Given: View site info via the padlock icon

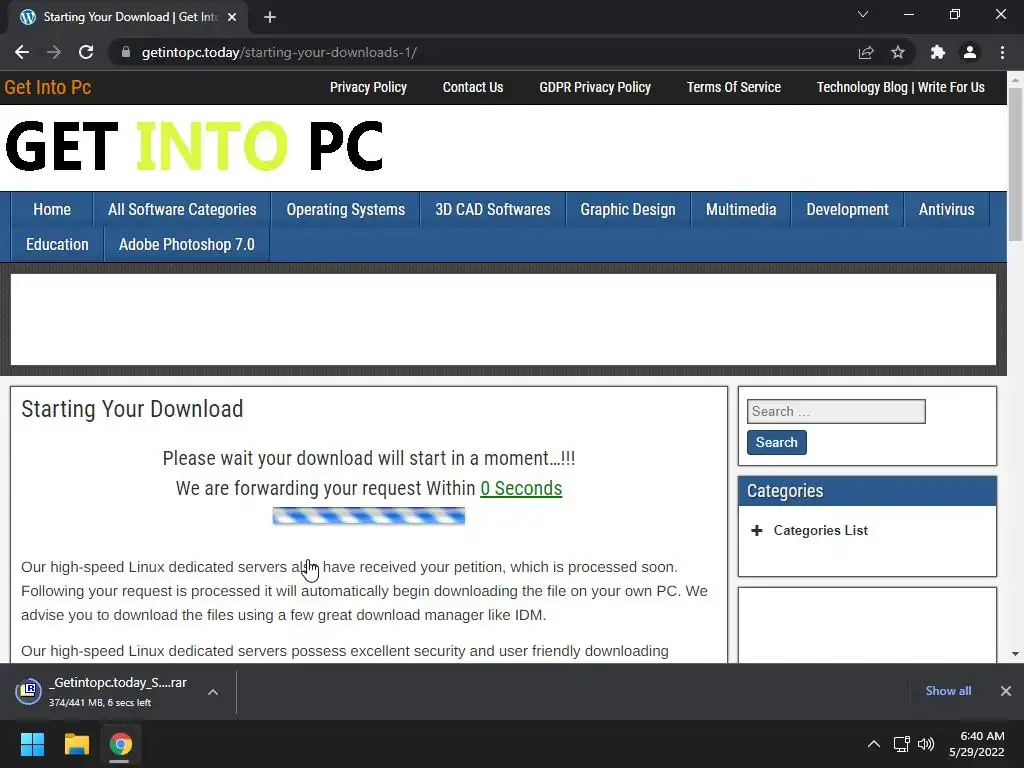Looking at the screenshot, I should [126, 52].
